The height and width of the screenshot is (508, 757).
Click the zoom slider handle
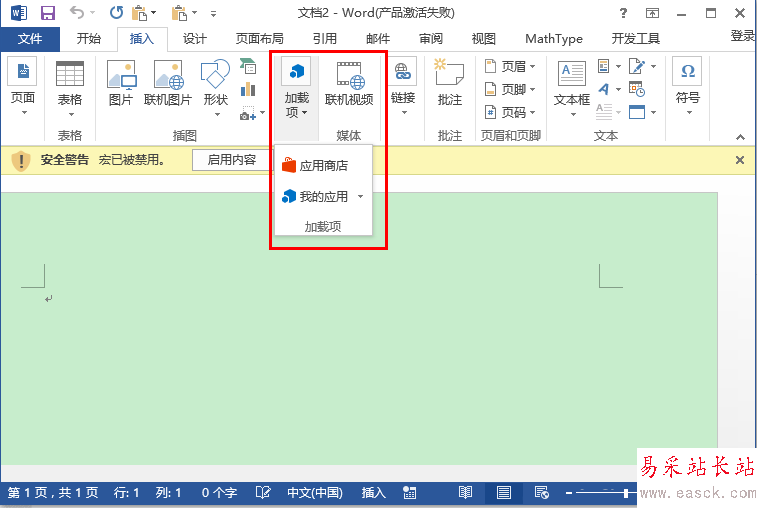[626, 493]
